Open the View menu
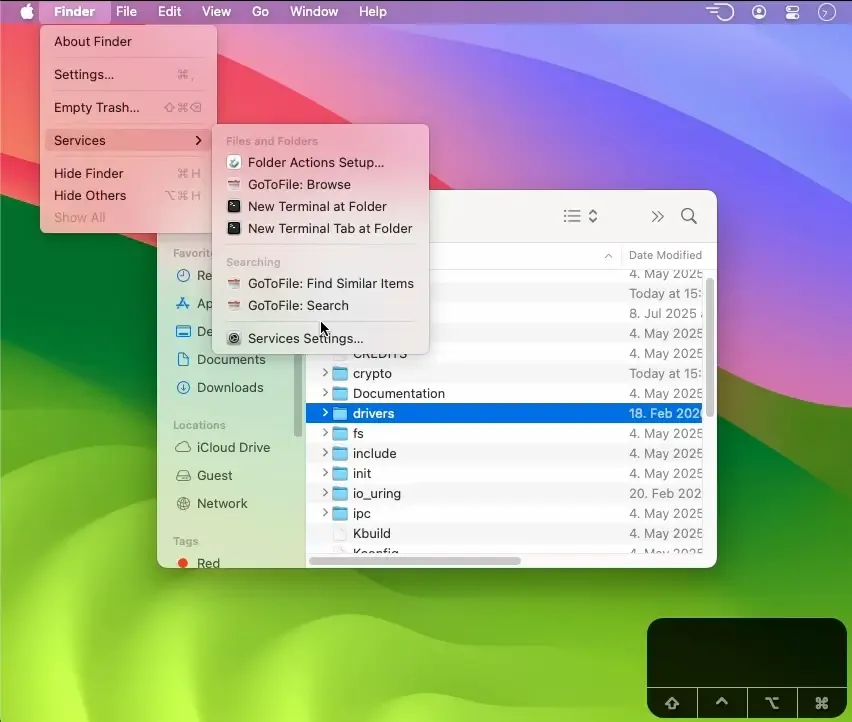This screenshot has height=722, width=852. click(x=216, y=11)
